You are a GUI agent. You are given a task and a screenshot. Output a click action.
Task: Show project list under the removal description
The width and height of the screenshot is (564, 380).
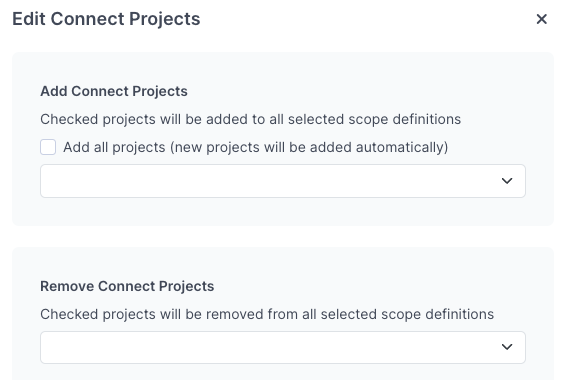click(x=283, y=347)
